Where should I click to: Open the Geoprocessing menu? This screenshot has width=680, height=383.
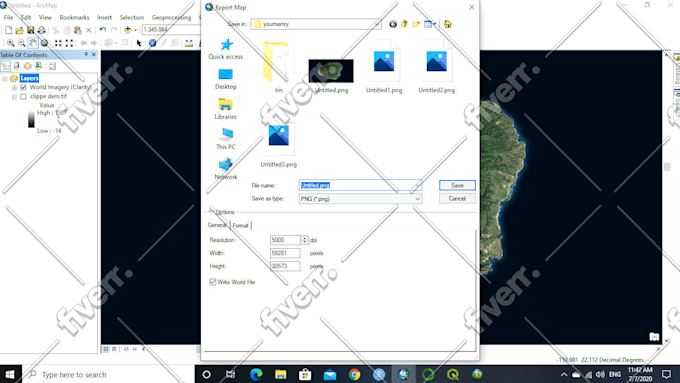click(171, 17)
